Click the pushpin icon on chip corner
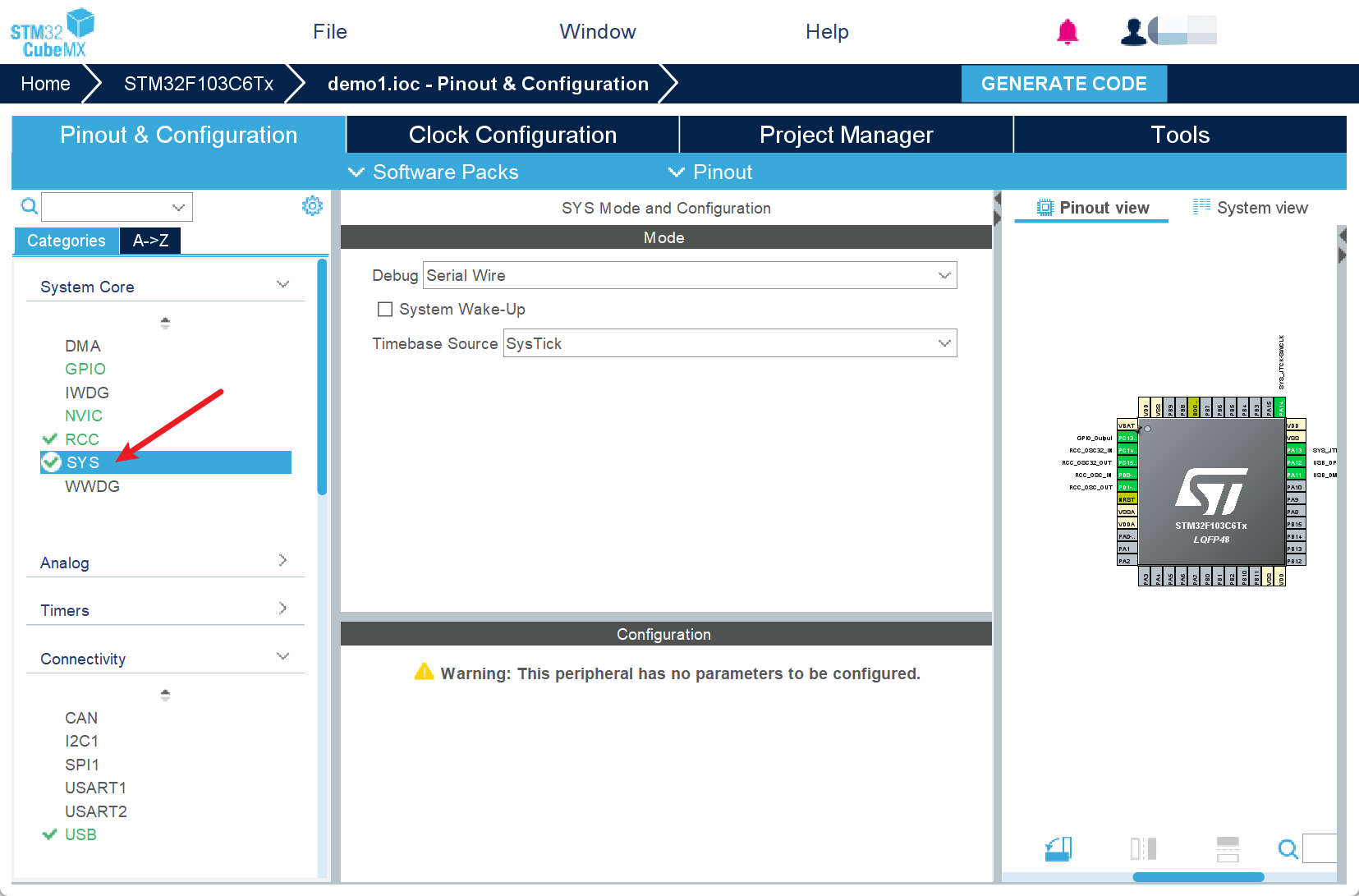Image resolution: width=1359 pixels, height=896 pixels. coord(1139,430)
